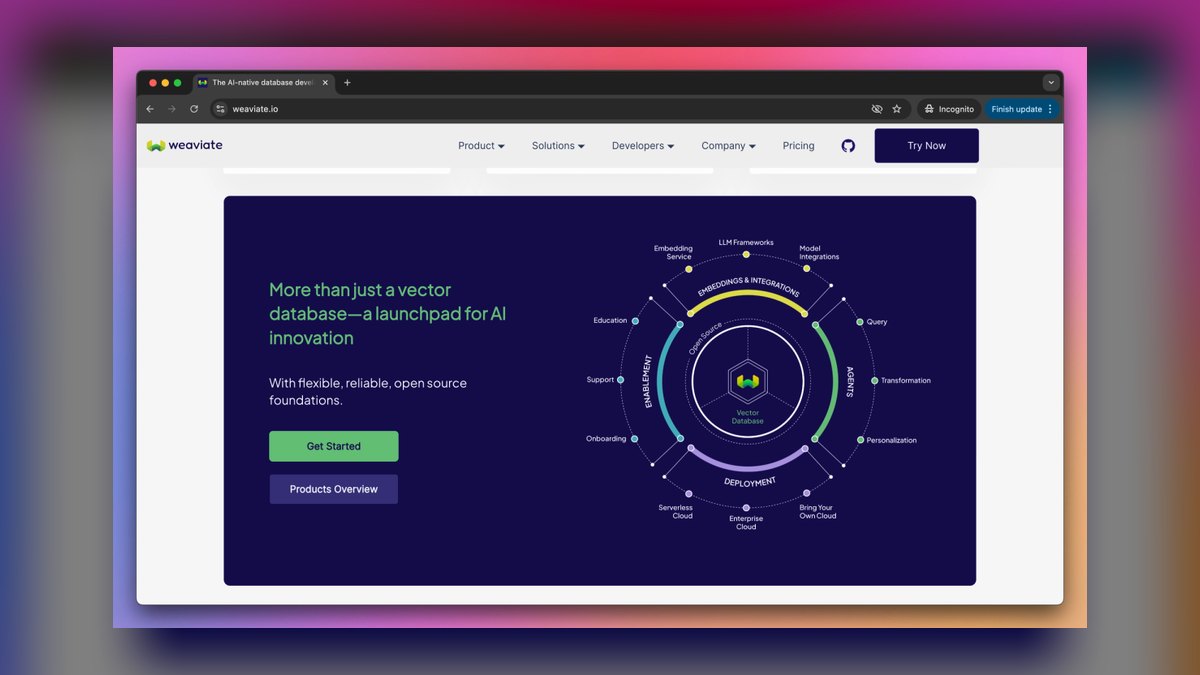Open the Products Overview button

(334, 489)
